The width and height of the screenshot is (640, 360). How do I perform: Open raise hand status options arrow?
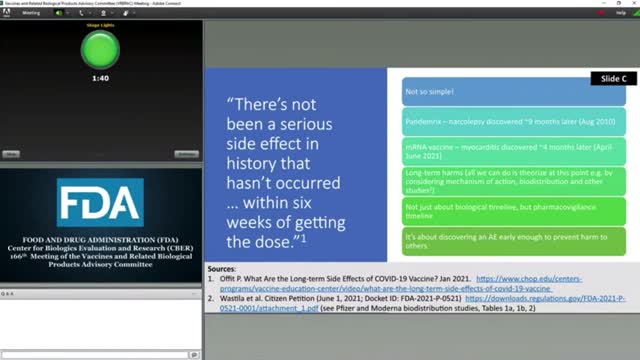(134, 13)
